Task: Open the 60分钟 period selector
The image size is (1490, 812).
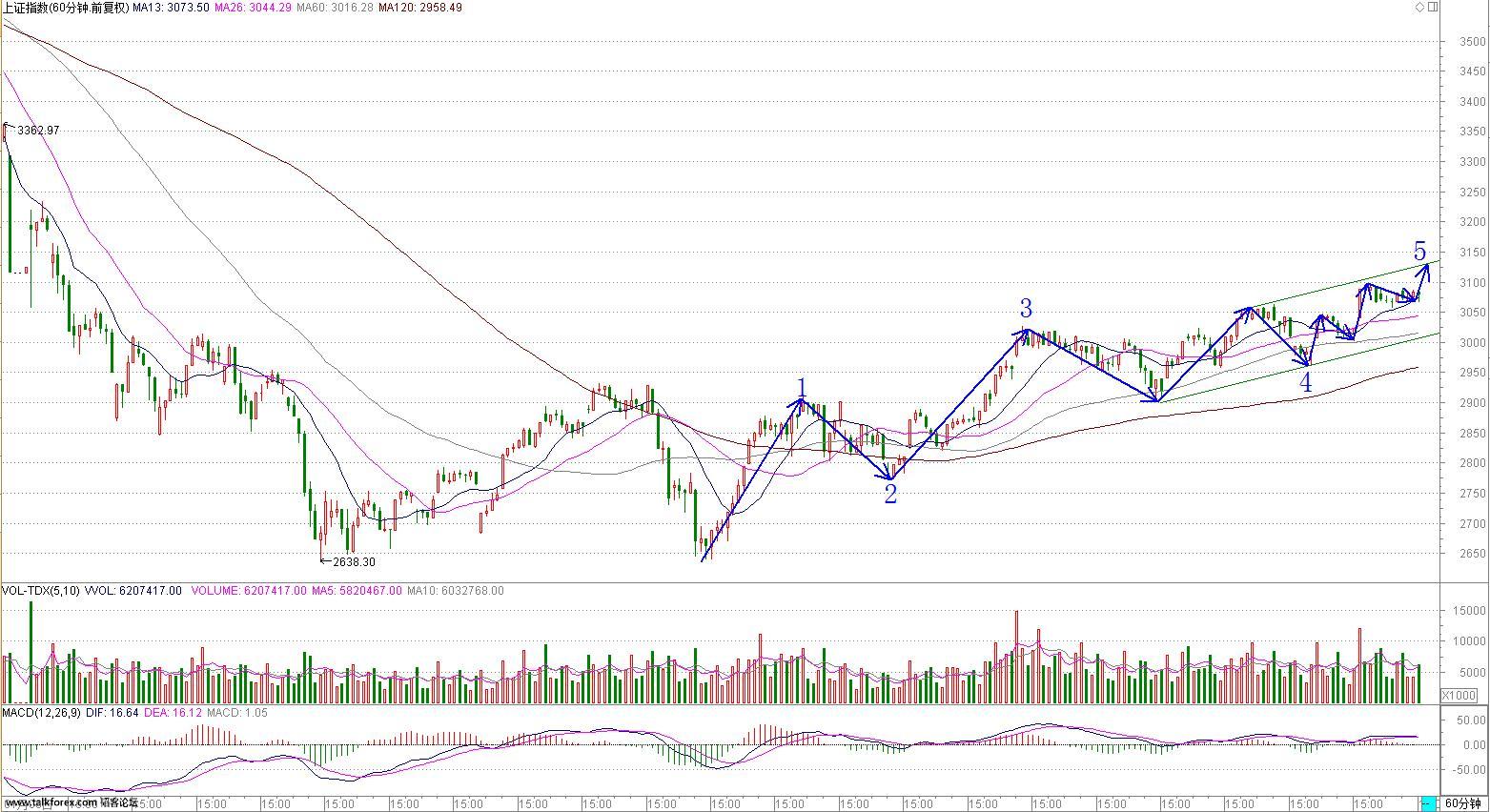Action: pos(1462,803)
